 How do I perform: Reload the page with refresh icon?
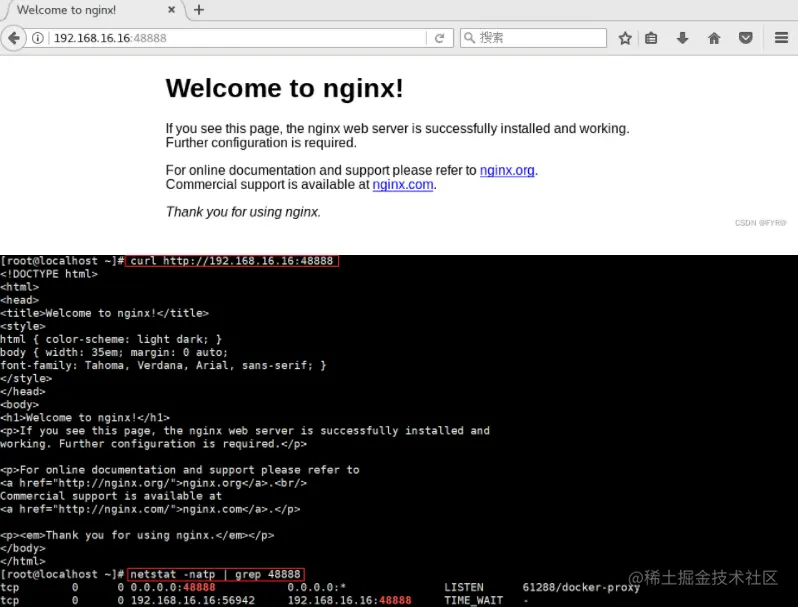click(x=439, y=38)
